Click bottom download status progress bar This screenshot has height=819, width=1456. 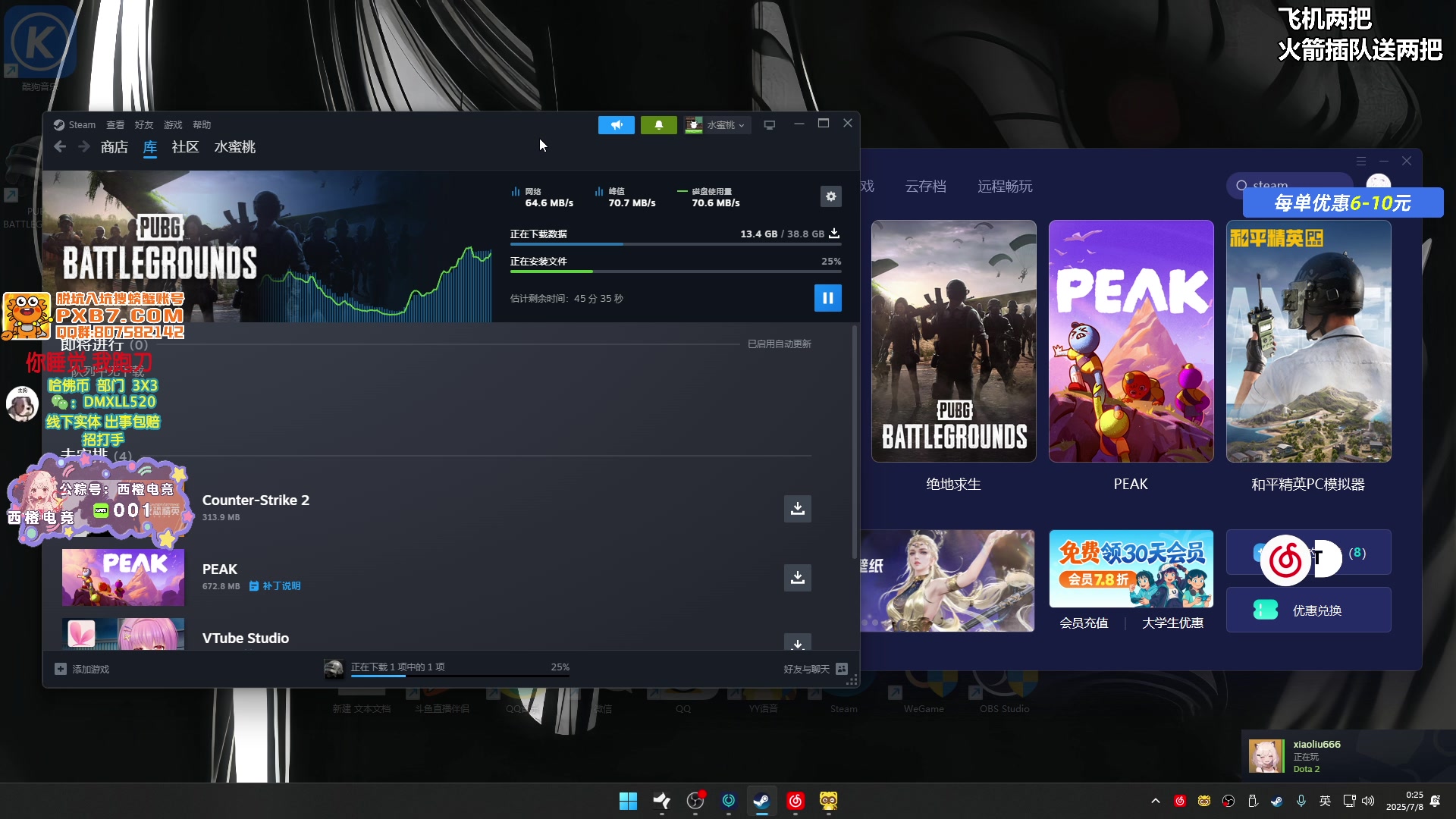click(x=460, y=676)
